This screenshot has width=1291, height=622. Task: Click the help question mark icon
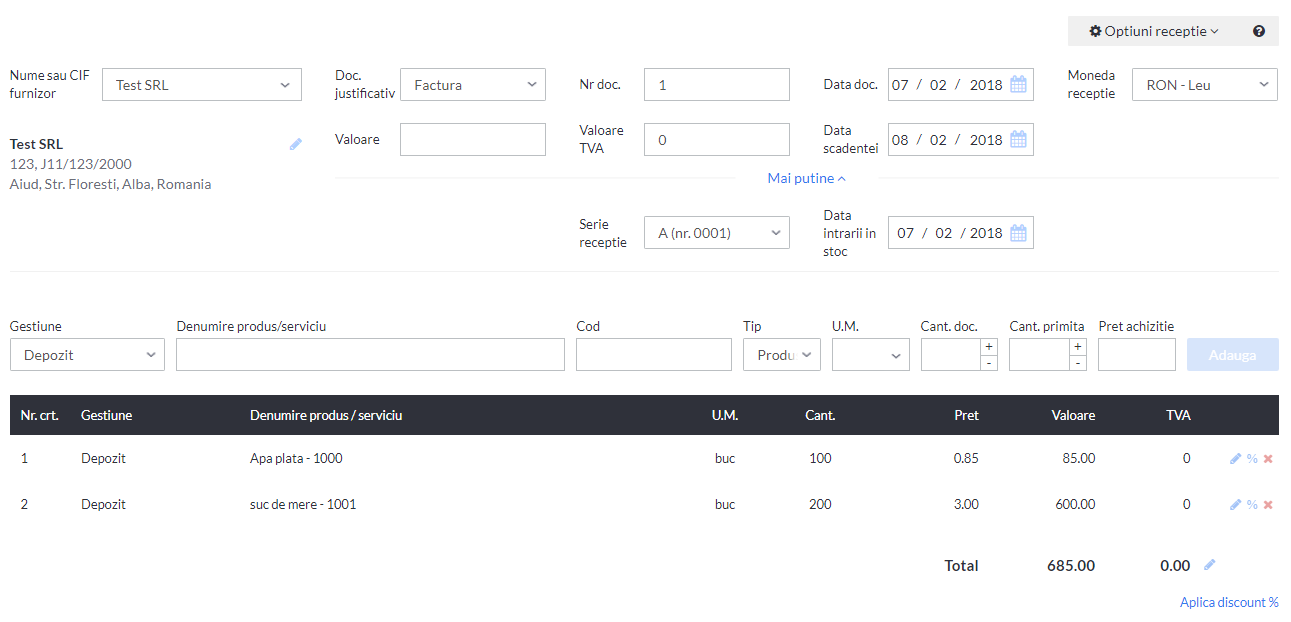point(1259,31)
